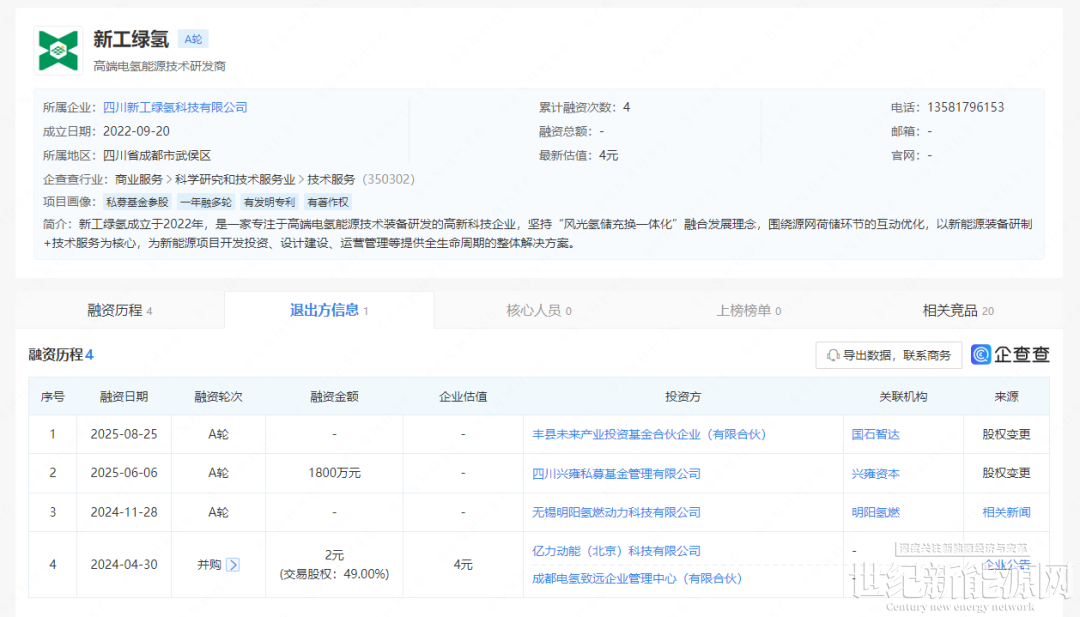The image size is (1080, 617).
Task: Open investor 丰县未来产业投资基金合伙企业 link
Action: pos(648,435)
